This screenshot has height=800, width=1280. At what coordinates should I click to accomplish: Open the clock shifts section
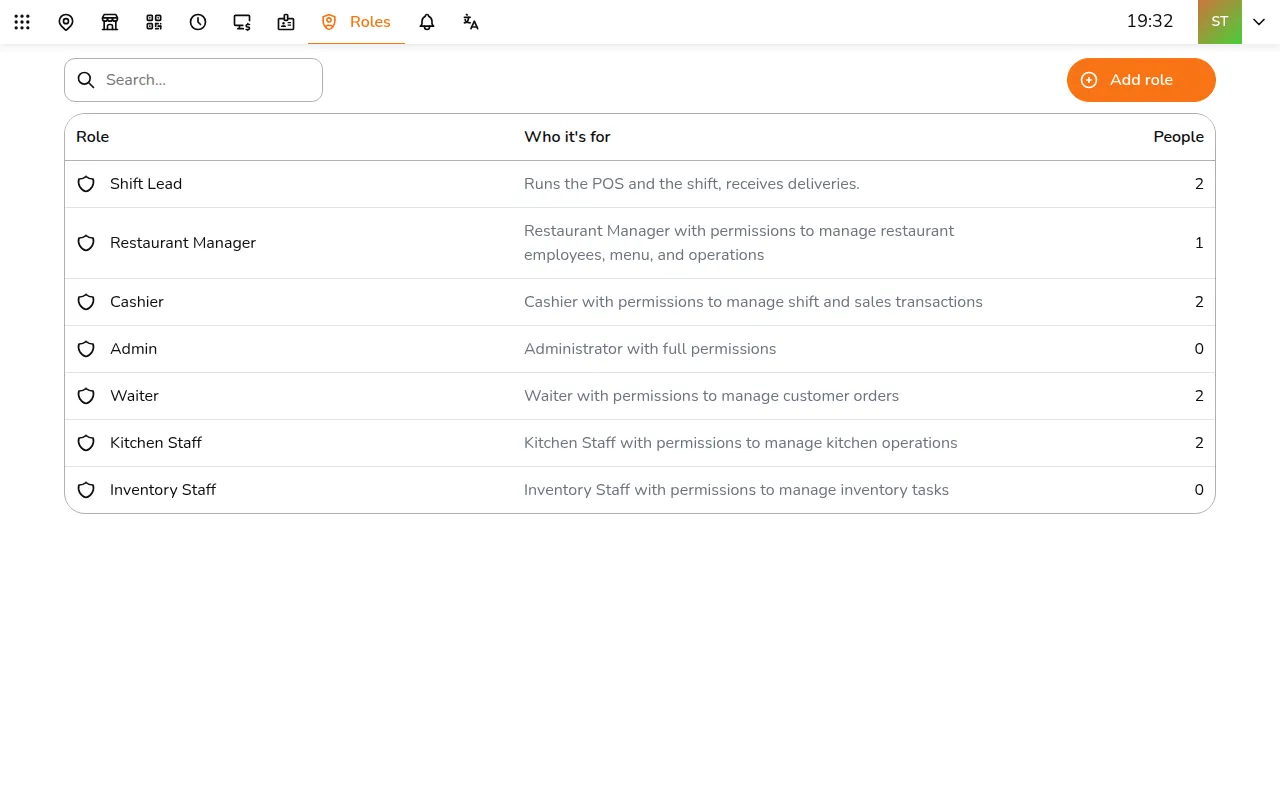click(x=198, y=22)
